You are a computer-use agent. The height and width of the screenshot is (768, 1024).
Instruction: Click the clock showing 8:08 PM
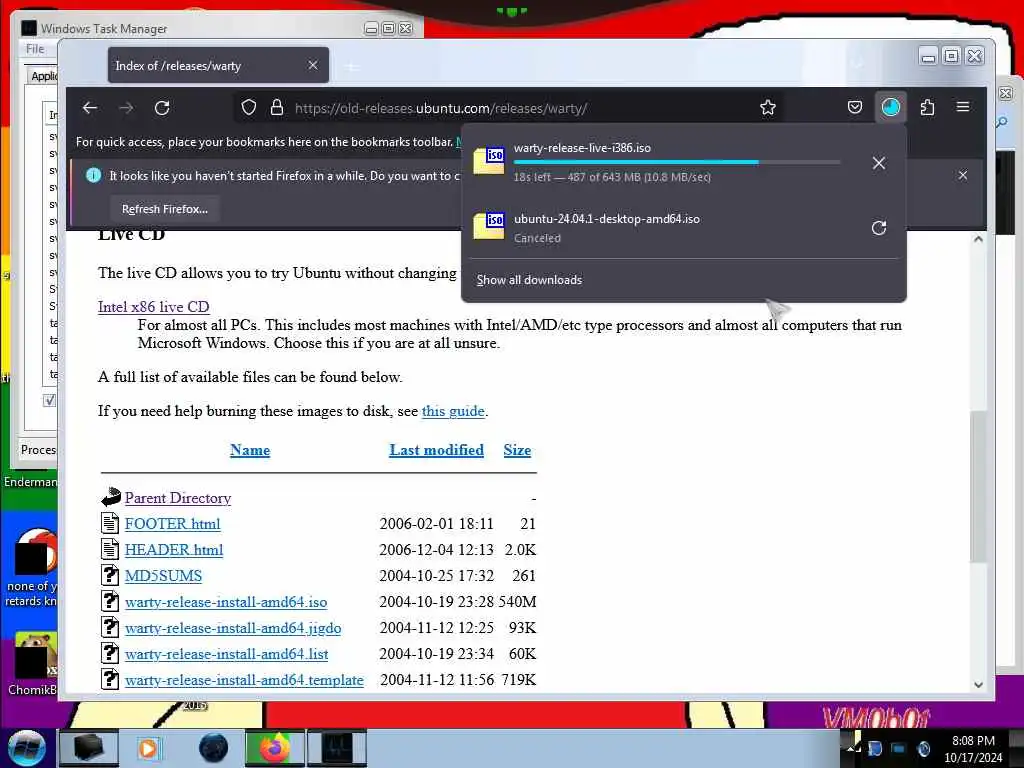pos(973,741)
